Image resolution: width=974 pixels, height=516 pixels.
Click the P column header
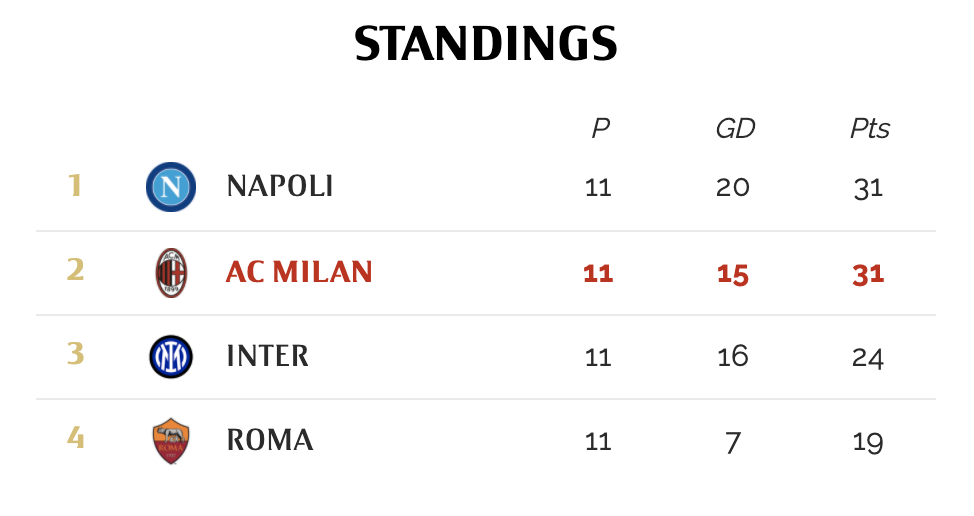coord(599,128)
